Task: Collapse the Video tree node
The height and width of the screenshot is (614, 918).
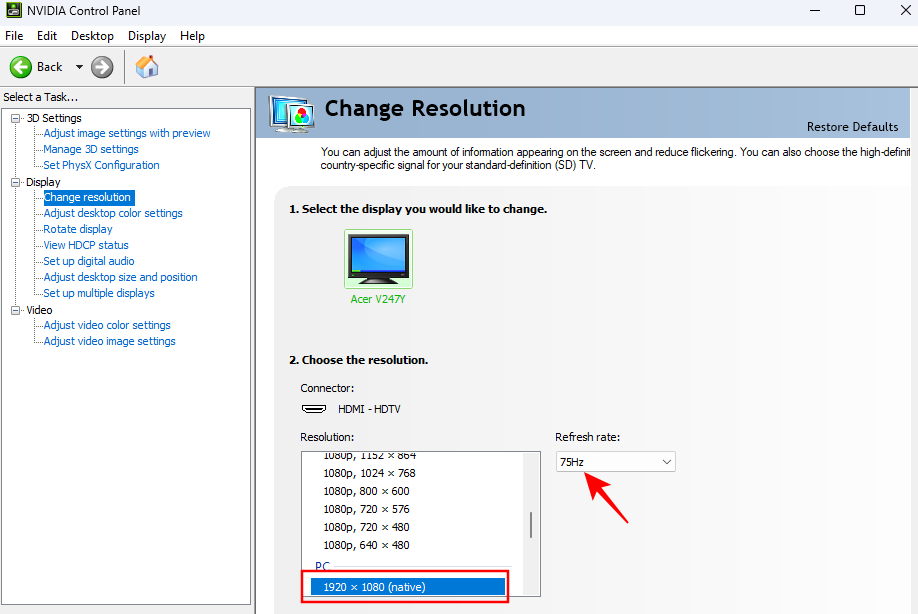Action: (x=16, y=310)
